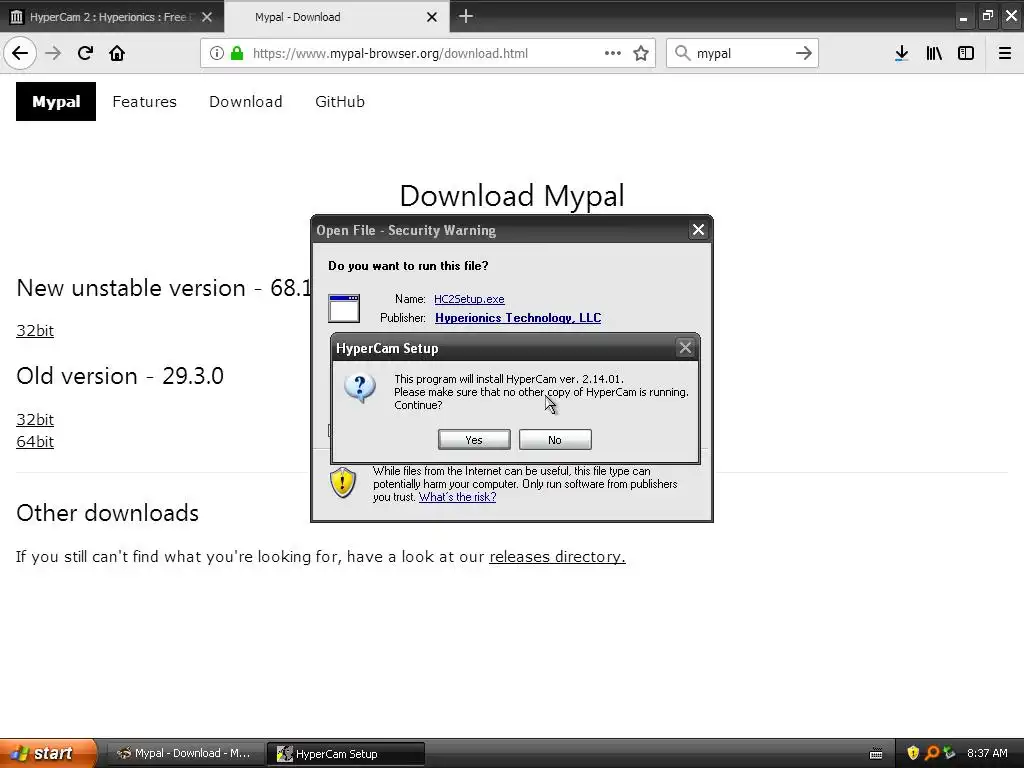Viewport: 1024px width, 768px height.
Task: Open the browser hamburger menu
Action: pyautogui.click(x=1004, y=53)
